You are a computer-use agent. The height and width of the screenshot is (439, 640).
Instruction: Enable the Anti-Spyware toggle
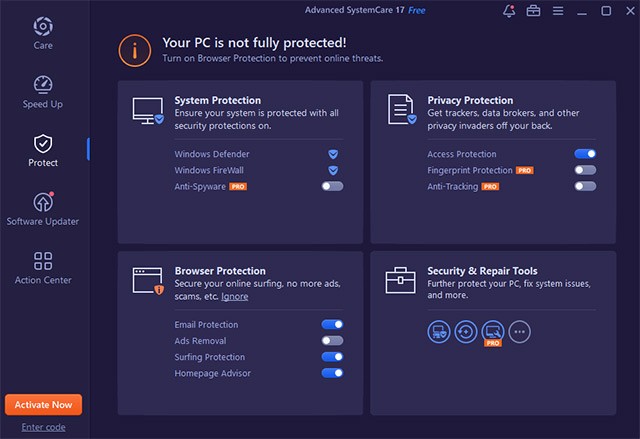332,186
